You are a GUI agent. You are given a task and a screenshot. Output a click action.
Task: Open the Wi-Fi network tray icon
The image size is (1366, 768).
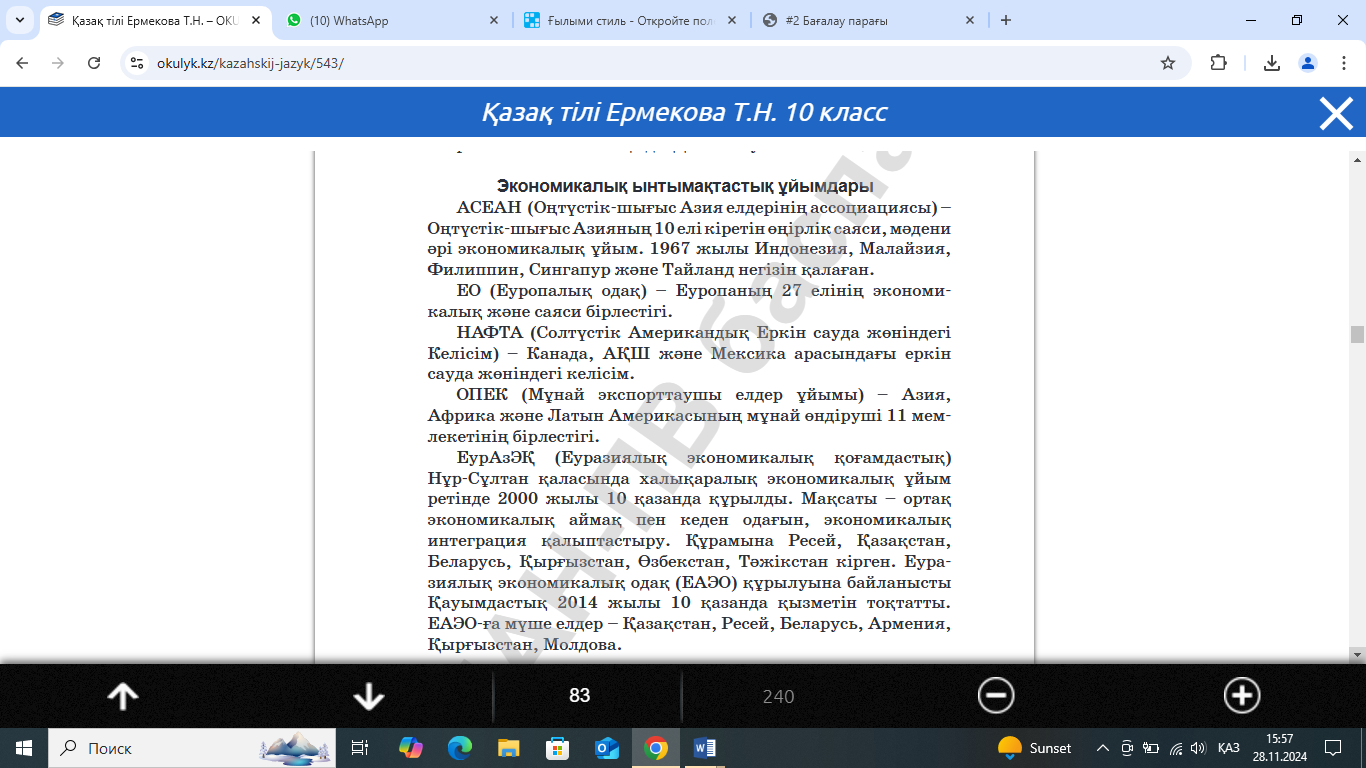coord(1176,748)
